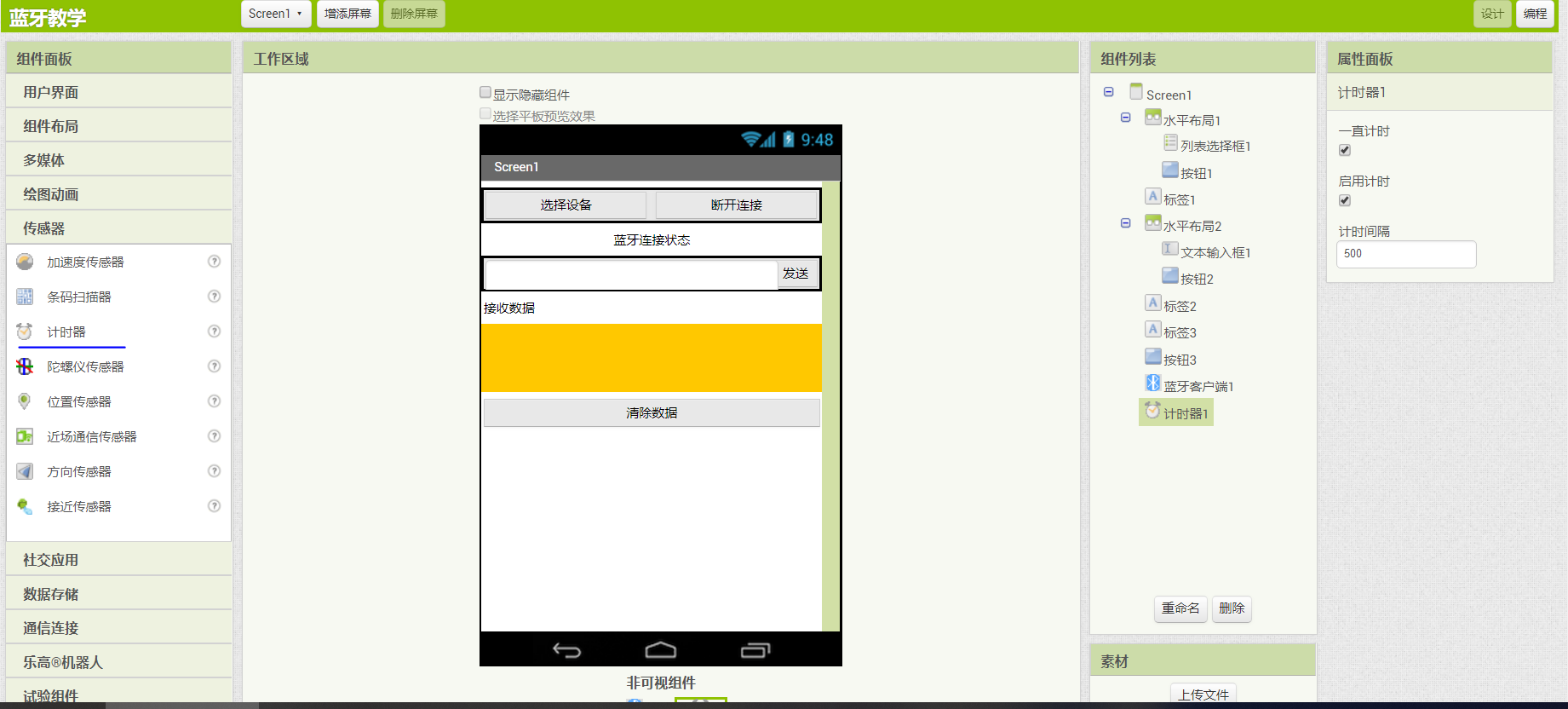Open the 社交应用 palette section

pos(119,560)
